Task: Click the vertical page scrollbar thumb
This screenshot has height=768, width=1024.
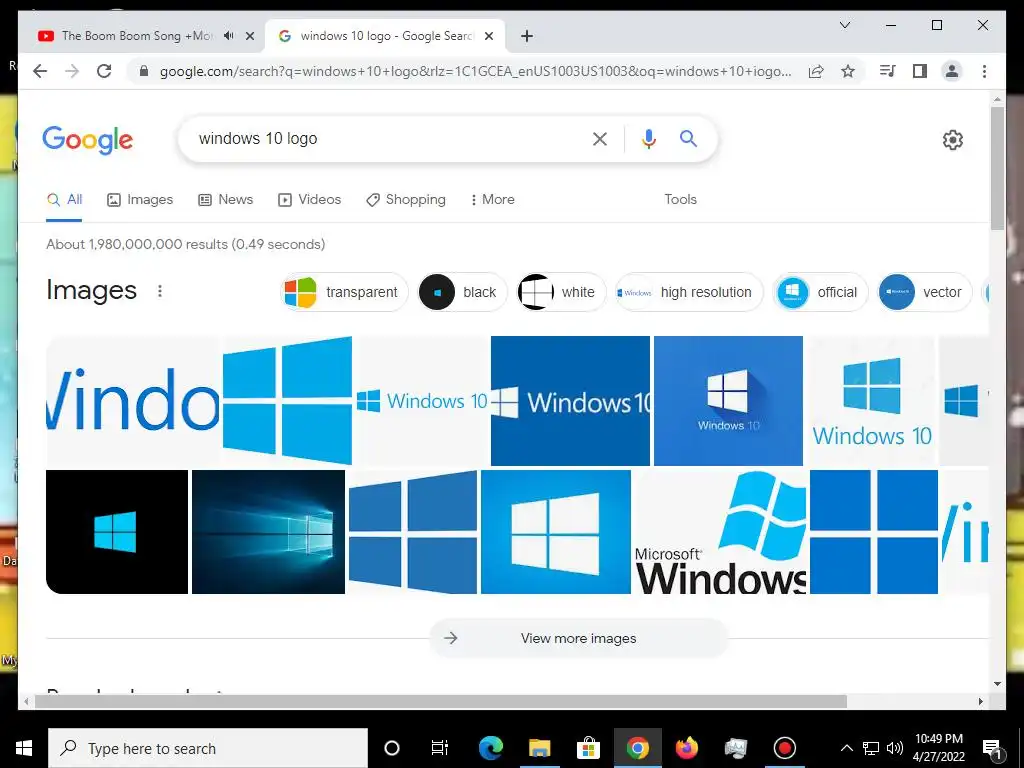Action: click(997, 168)
